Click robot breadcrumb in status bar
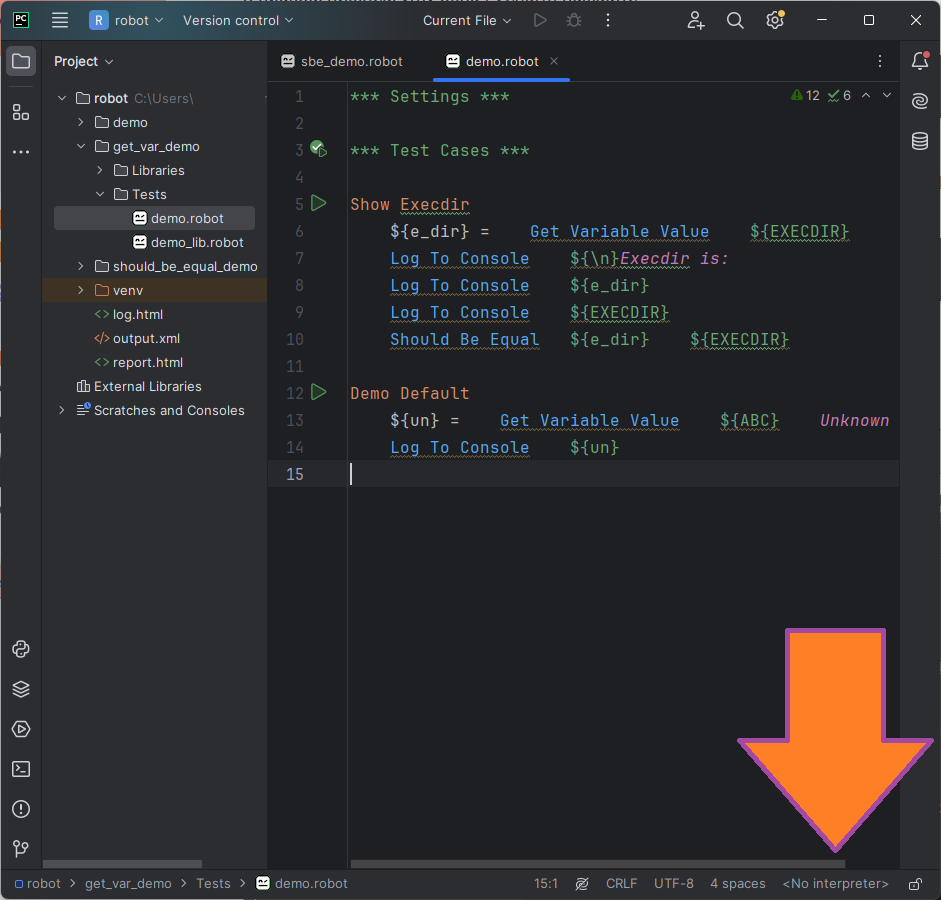941x900 pixels. coord(38,884)
